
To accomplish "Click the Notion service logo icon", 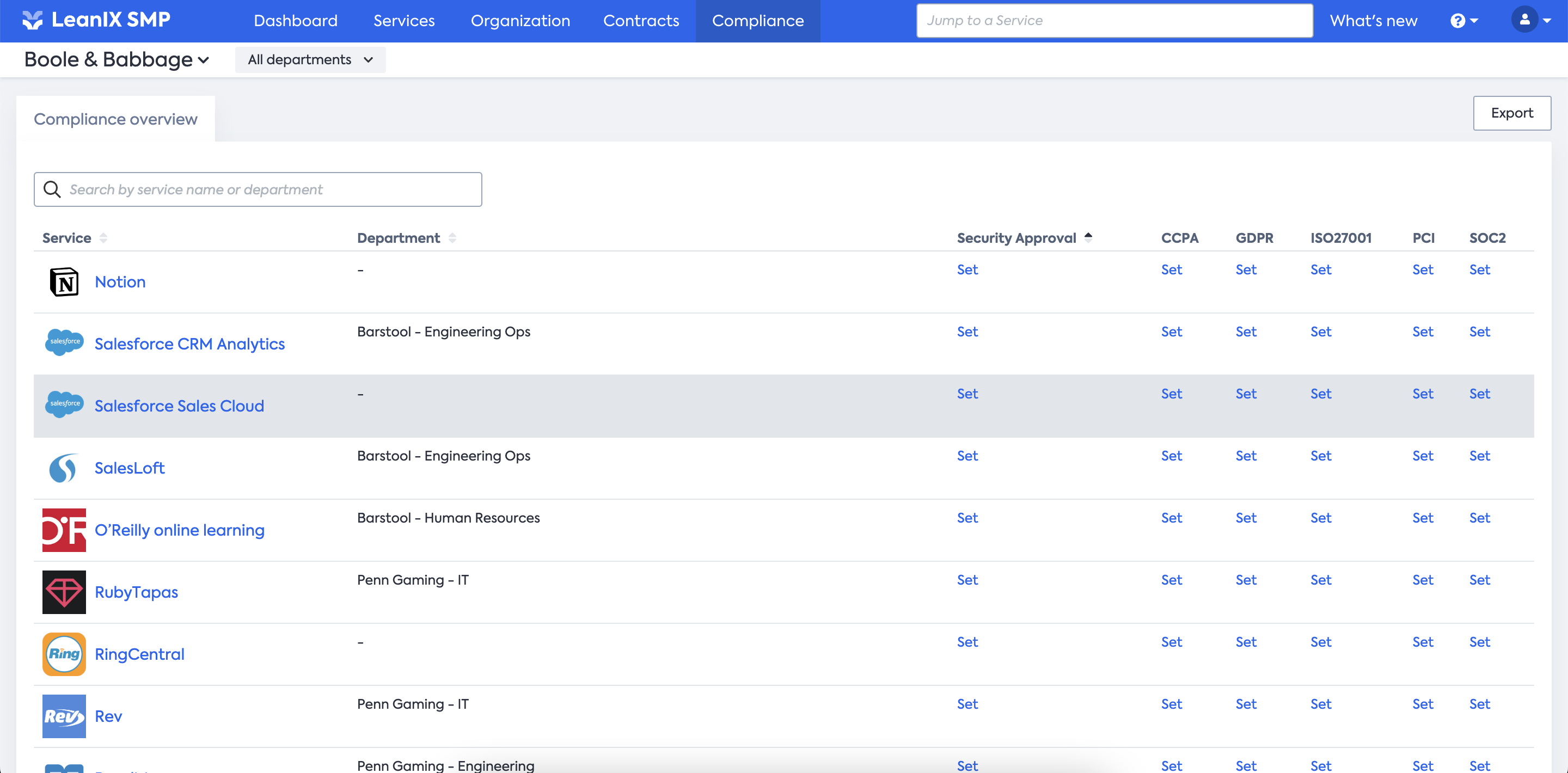I will point(64,282).
